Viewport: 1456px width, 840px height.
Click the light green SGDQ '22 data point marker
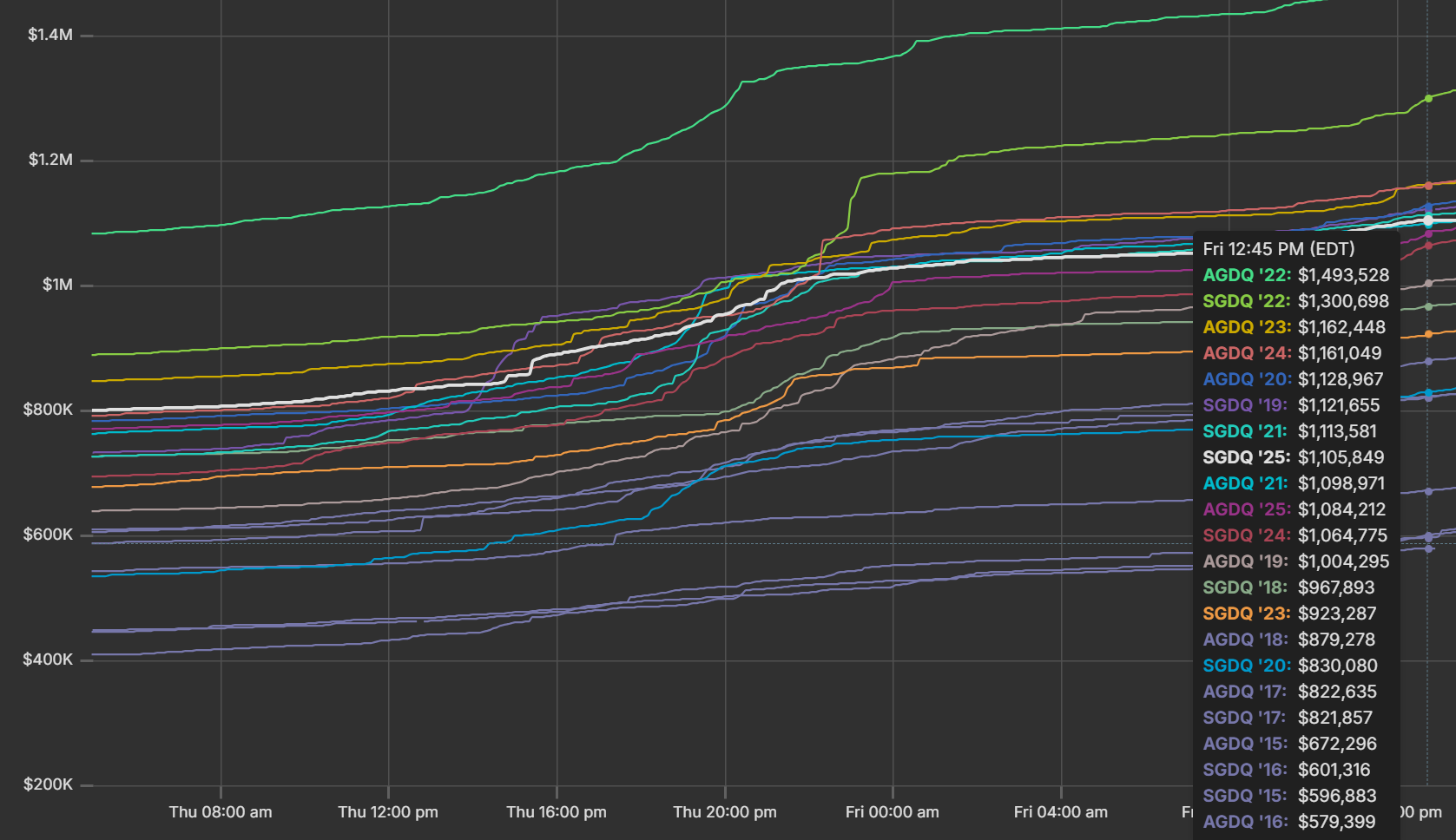point(1428,98)
